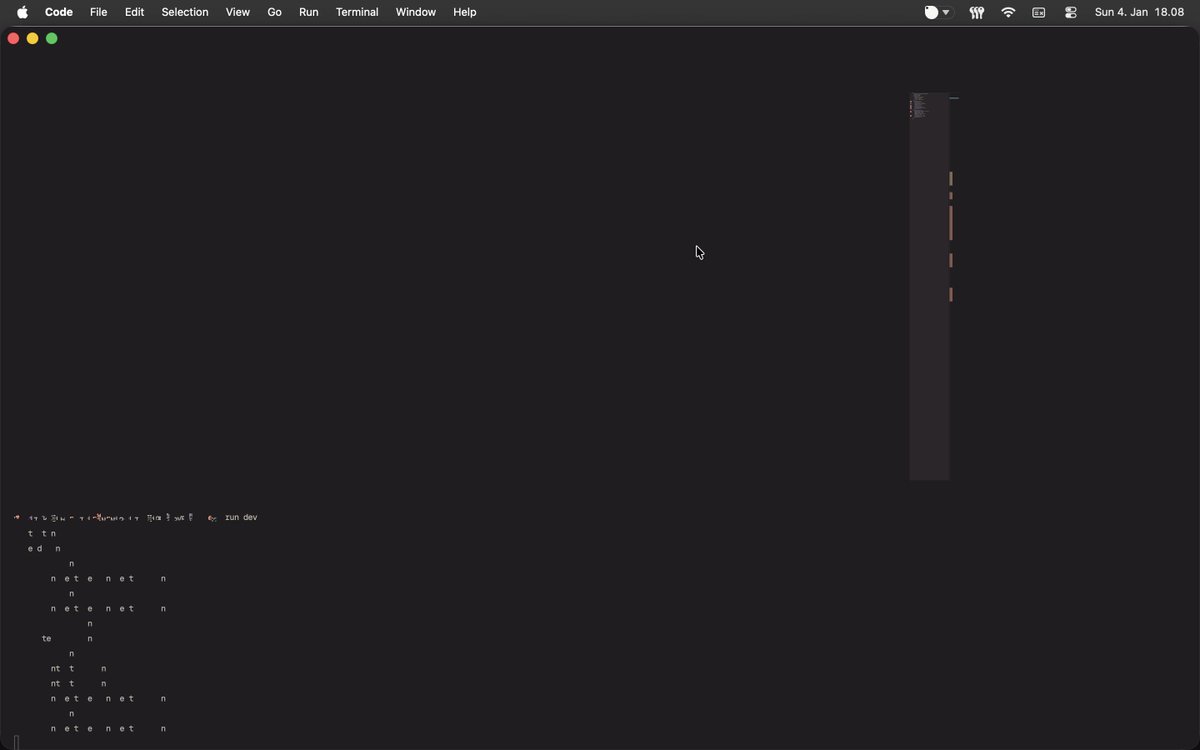Open the keyboard input source icon

click(1039, 12)
